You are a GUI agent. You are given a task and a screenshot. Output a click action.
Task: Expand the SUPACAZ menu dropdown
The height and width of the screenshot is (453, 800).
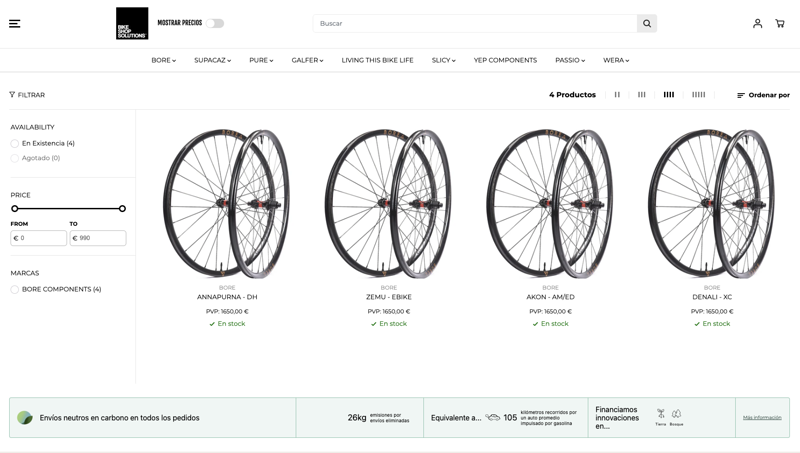point(212,60)
